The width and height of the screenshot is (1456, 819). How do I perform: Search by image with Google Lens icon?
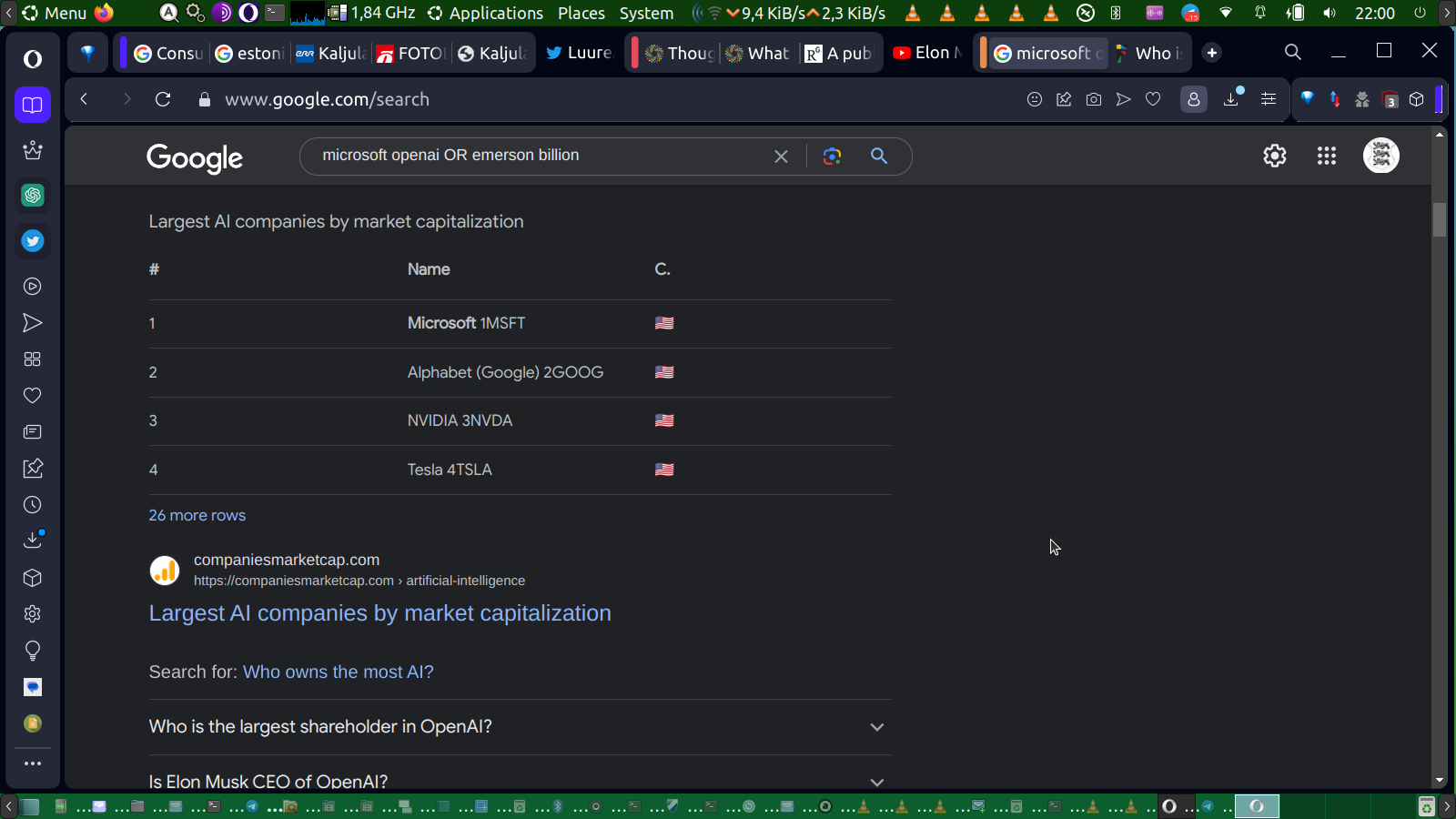point(832,156)
